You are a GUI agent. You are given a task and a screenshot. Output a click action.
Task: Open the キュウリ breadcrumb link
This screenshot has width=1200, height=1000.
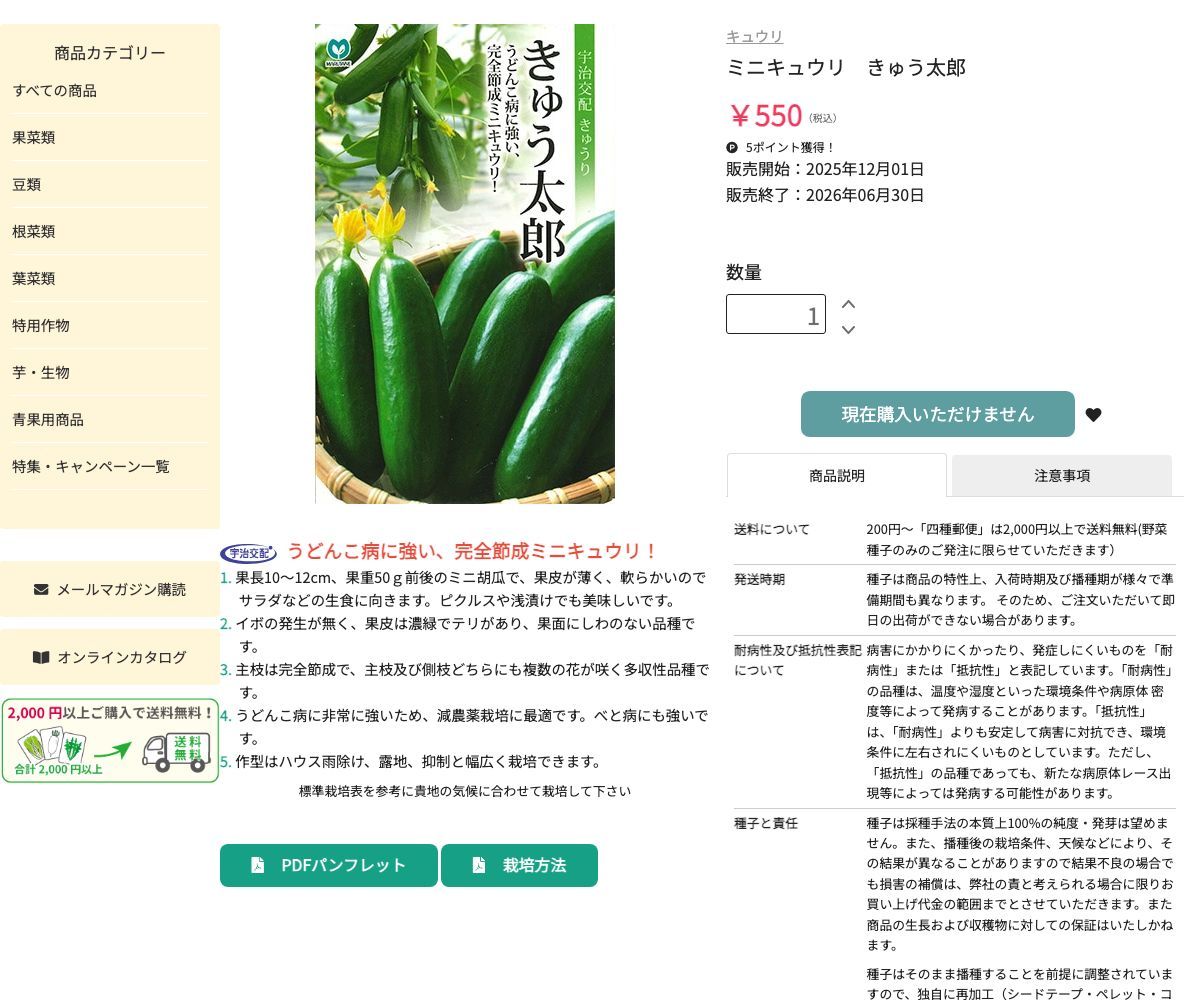[754, 36]
